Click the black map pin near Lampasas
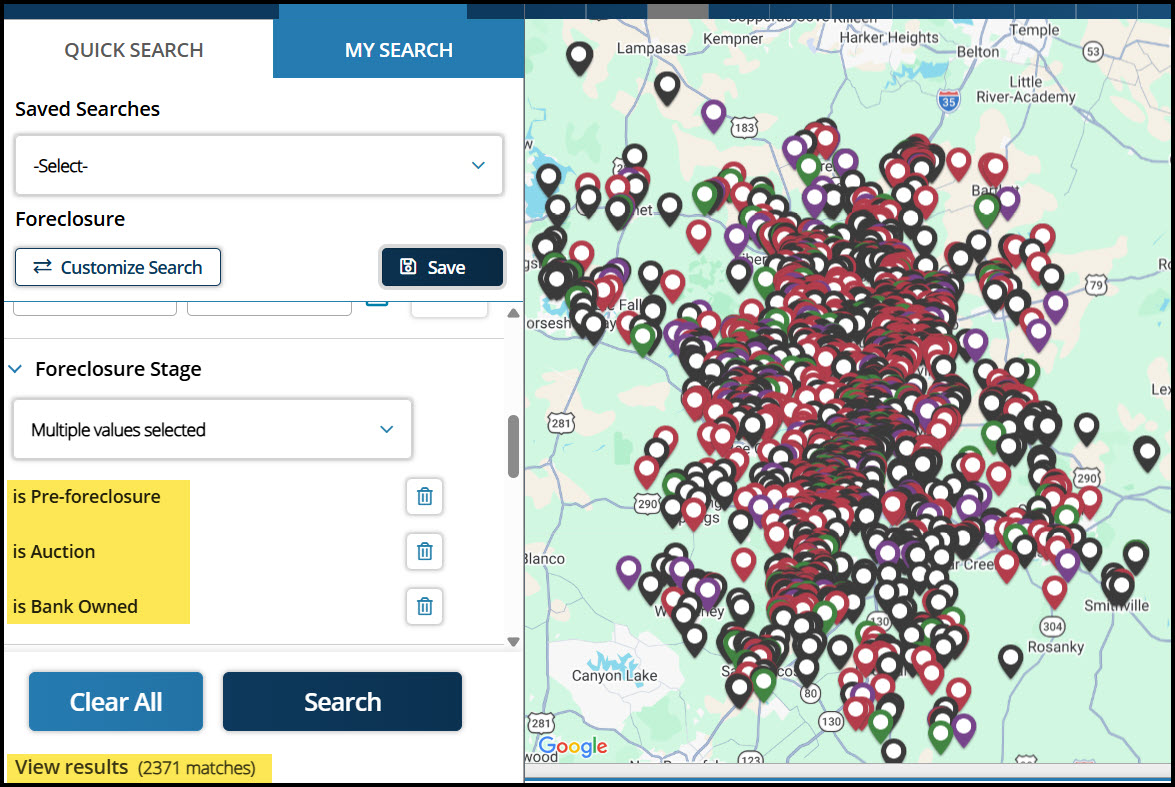The width and height of the screenshot is (1175, 787). (579, 57)
